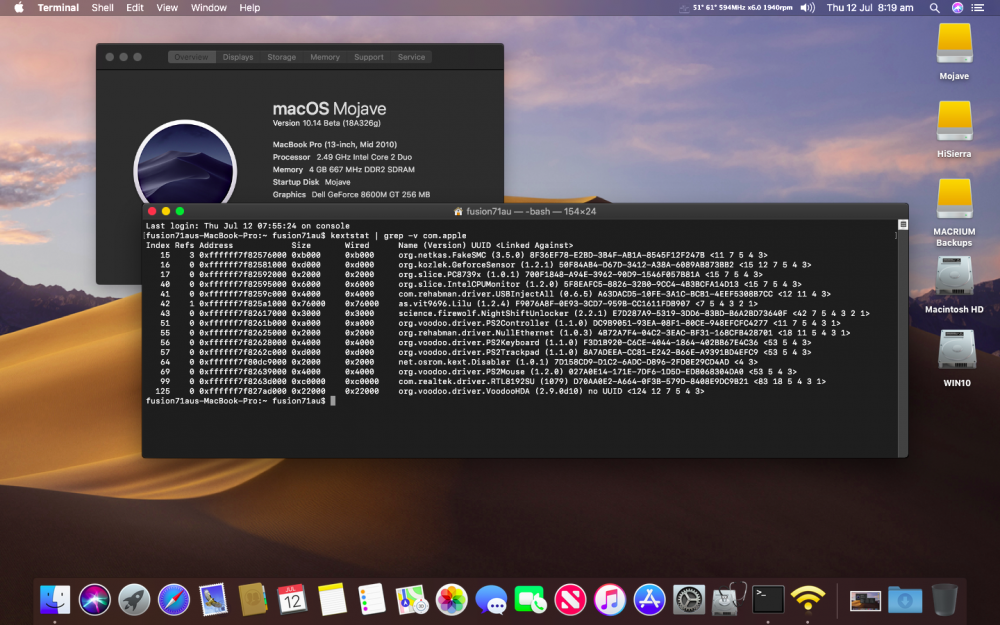Zoom the Terminal window with green button
Screen dimensions: 1000x625
point(180,211)
